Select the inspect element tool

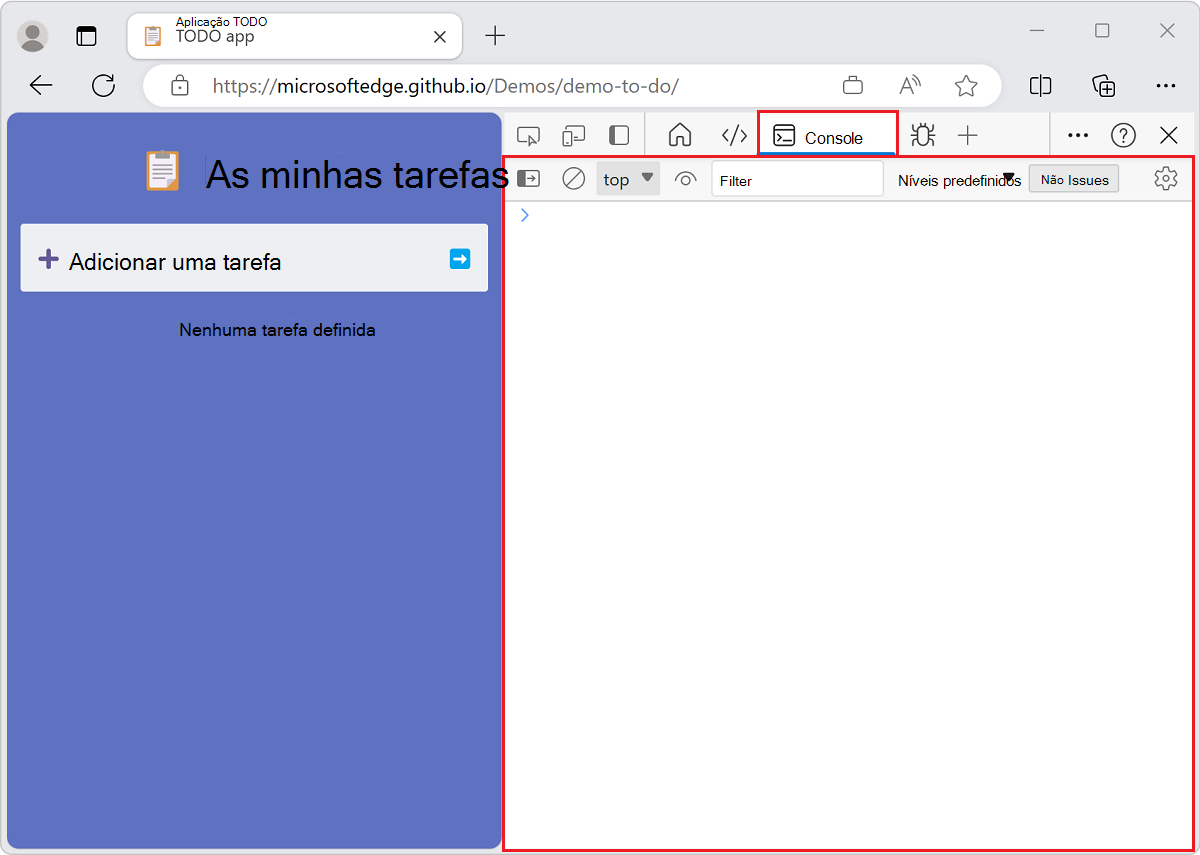click(x=529, y=135)
